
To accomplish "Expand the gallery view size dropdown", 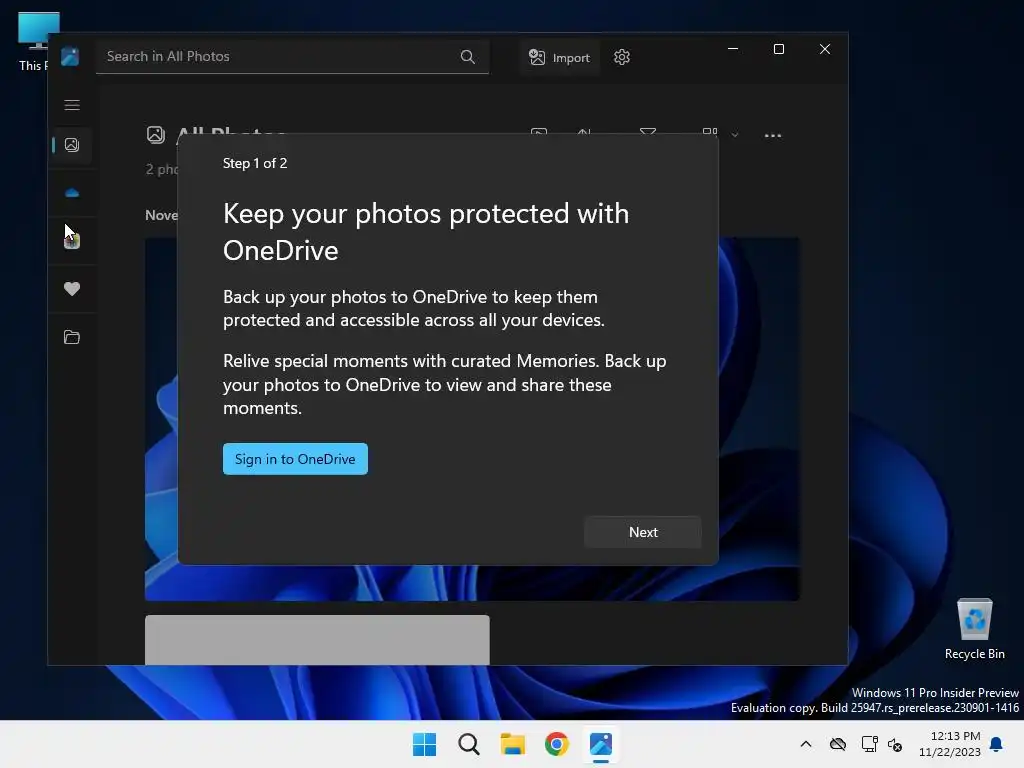I will point(735,135).
